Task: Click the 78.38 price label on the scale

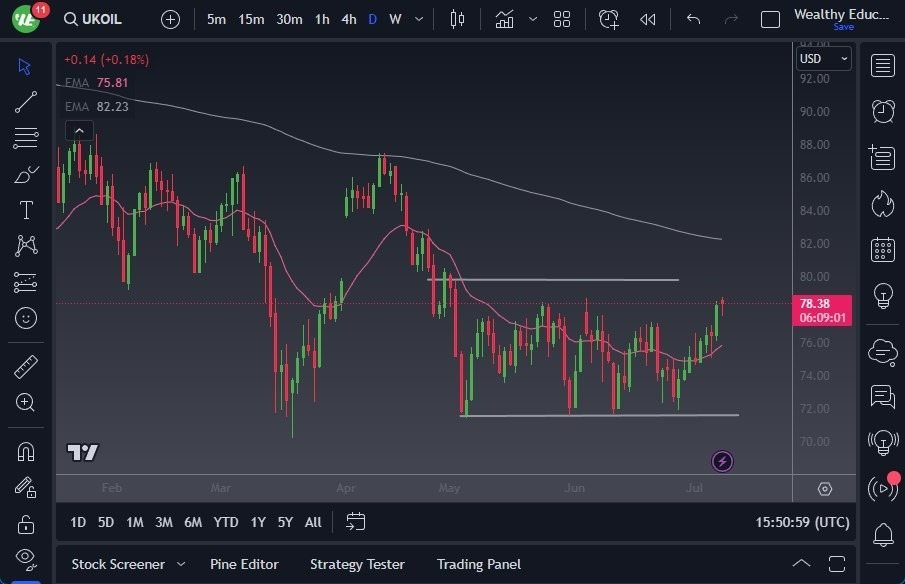Action: click(823, 304)
